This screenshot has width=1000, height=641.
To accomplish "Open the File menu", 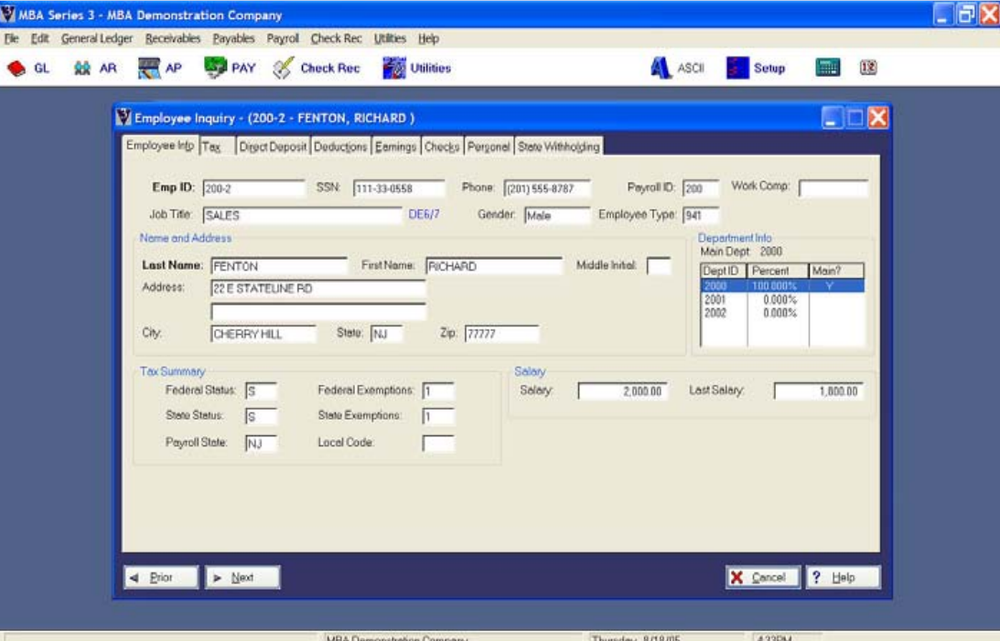I will pyautogui.click(x=11, y=39).
